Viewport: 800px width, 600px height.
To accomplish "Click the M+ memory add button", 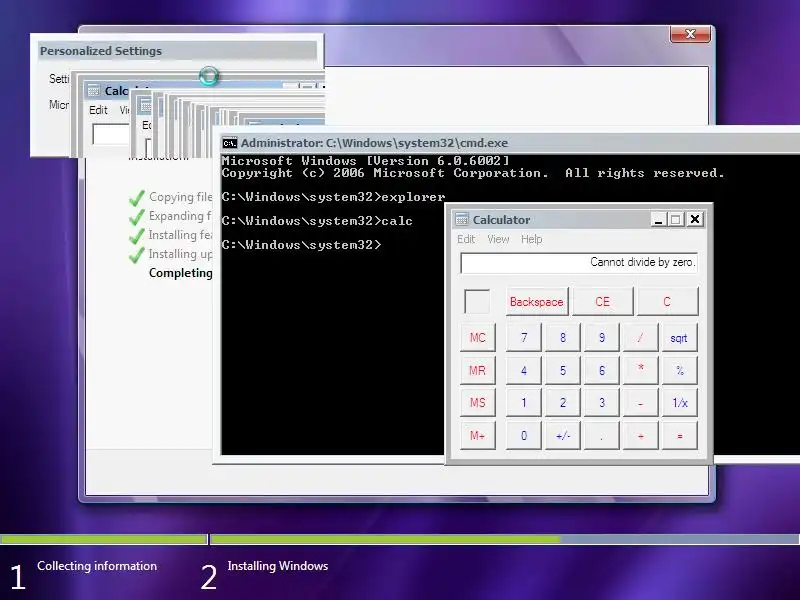I will click(478, 435).
